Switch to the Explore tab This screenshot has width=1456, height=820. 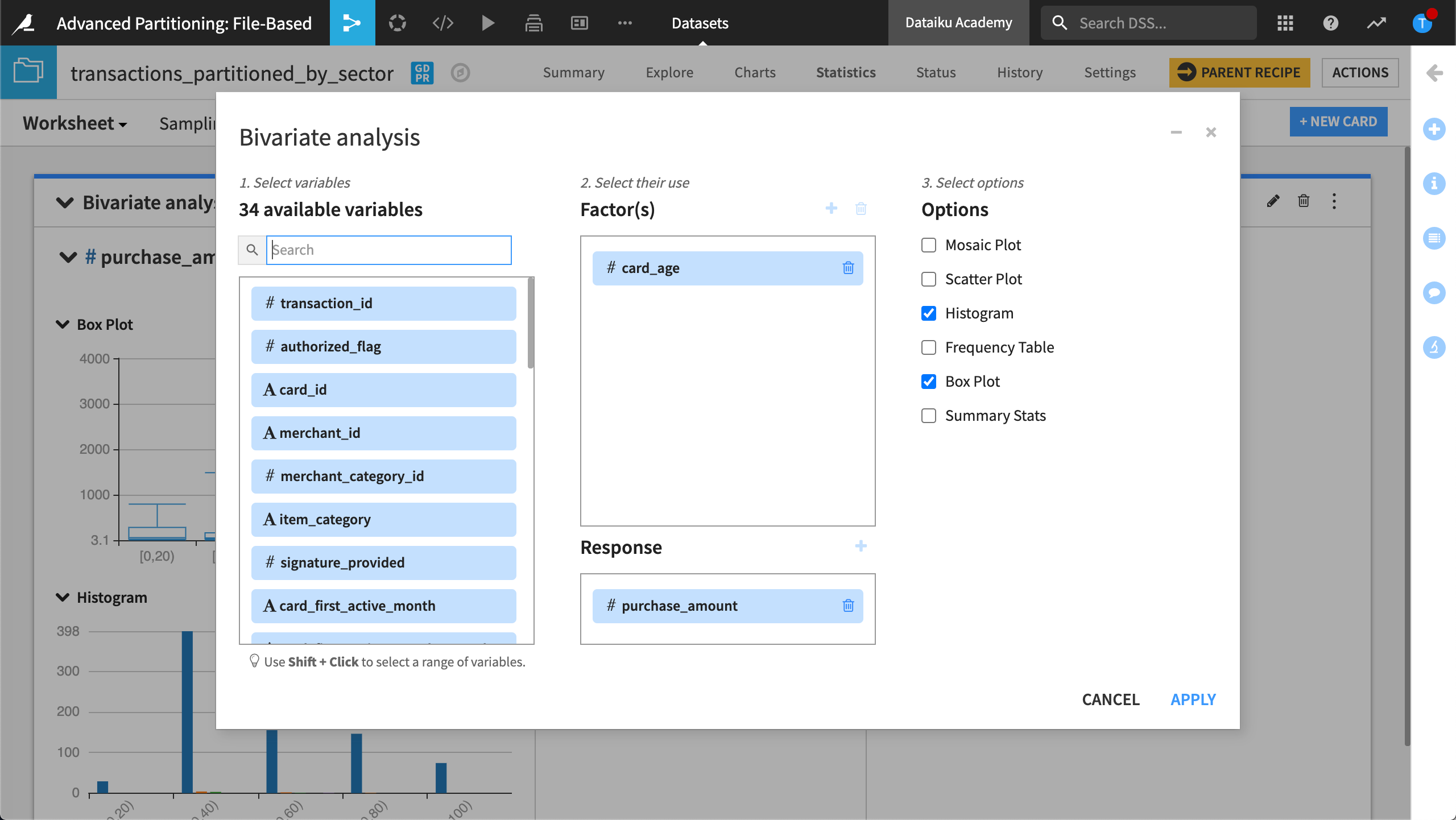point(669,72)
